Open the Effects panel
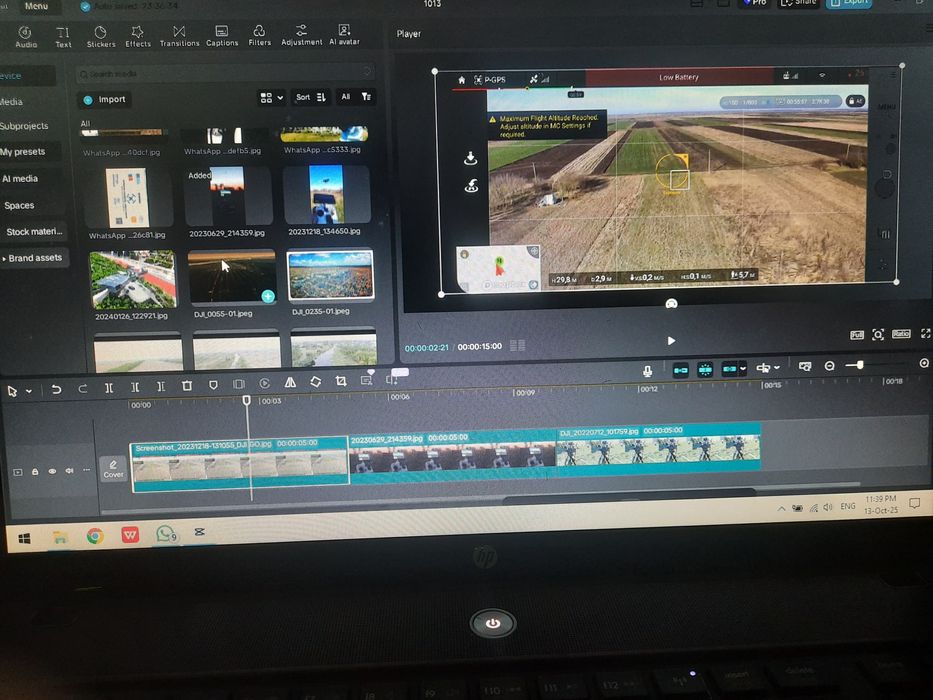 click(137, 36)
